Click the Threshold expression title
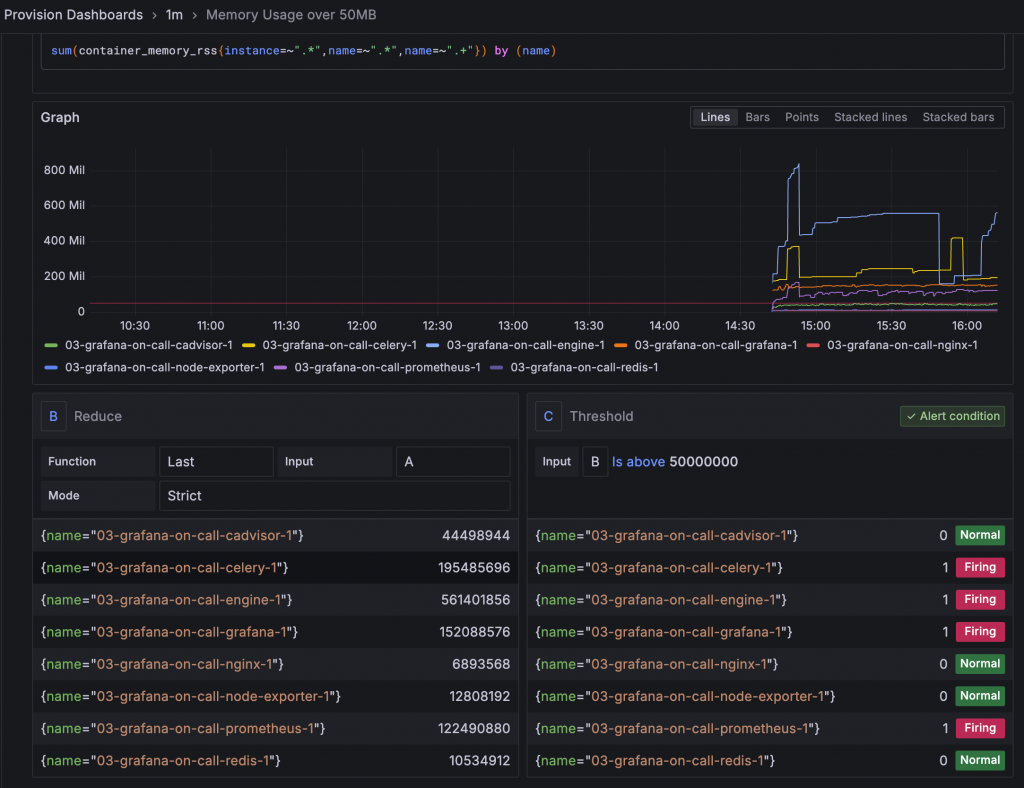Screen dimensions: 1024x788 601,417
